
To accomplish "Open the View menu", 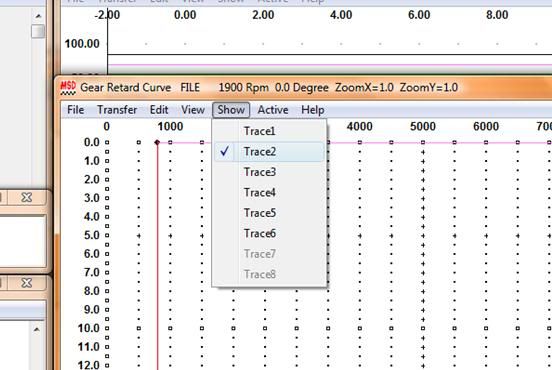I will coord(193,110).
